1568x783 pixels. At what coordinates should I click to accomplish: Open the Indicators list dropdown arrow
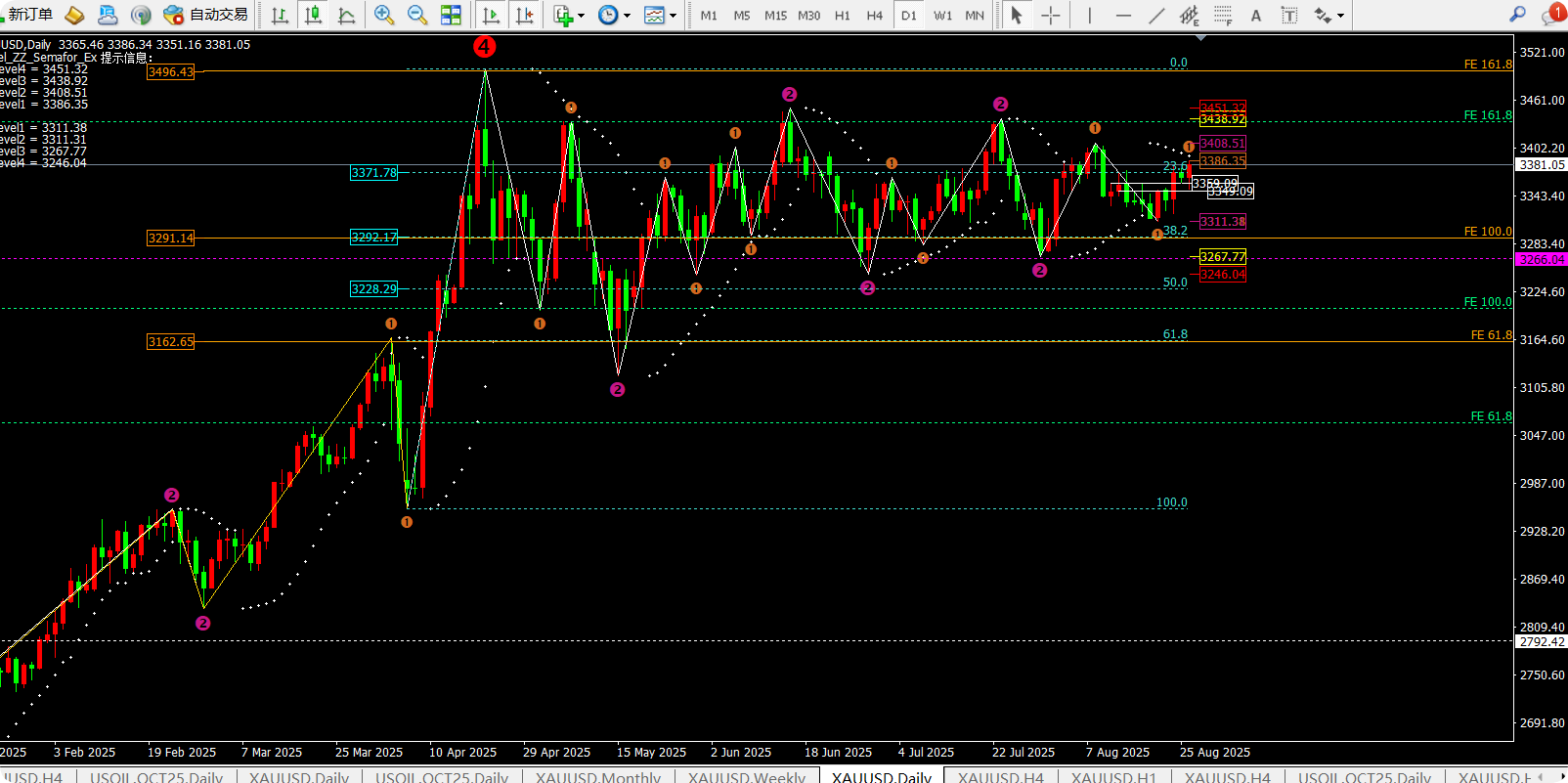tap(582, 16)
